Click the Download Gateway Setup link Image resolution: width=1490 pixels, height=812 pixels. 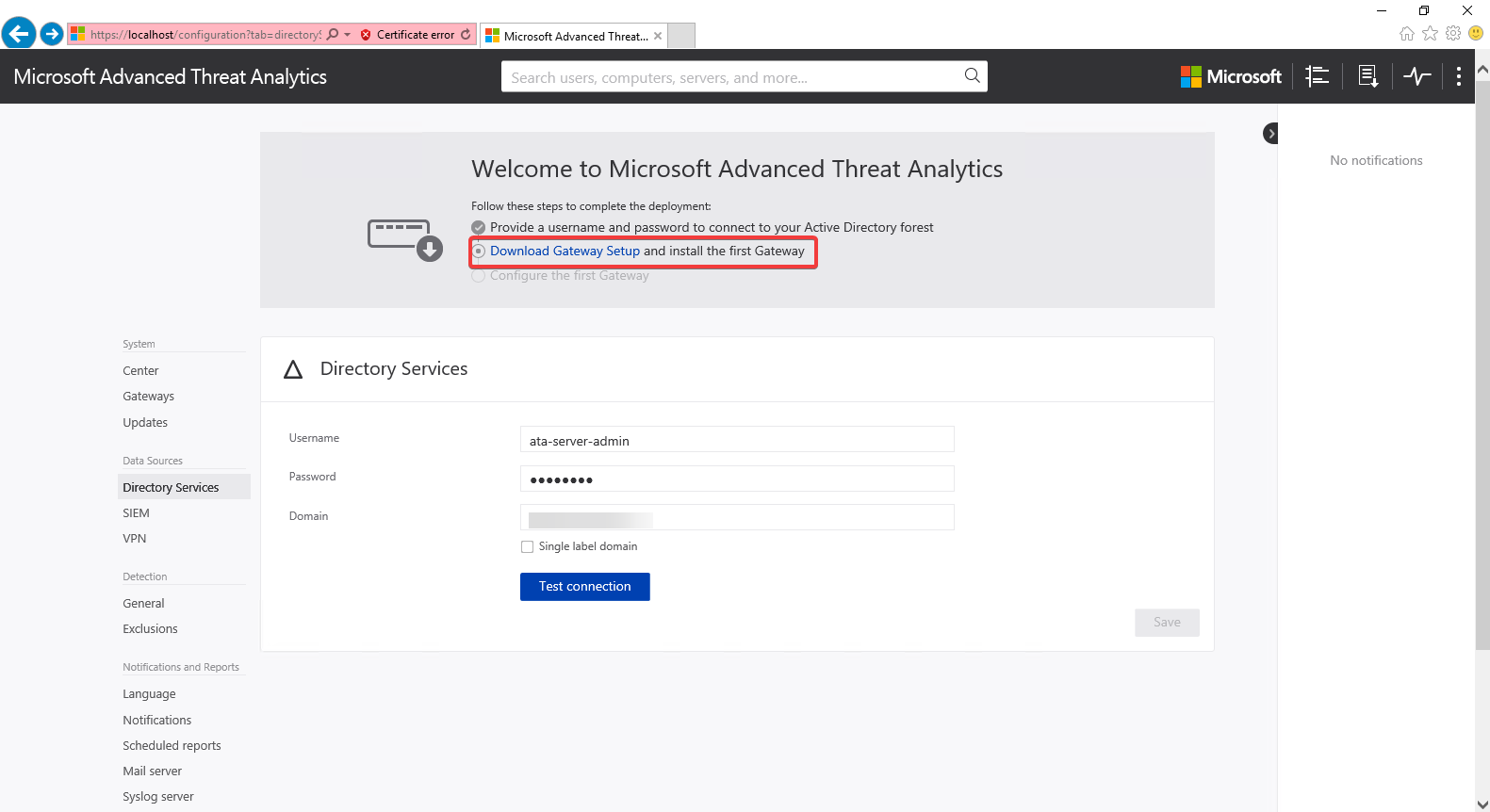point(565,252)
